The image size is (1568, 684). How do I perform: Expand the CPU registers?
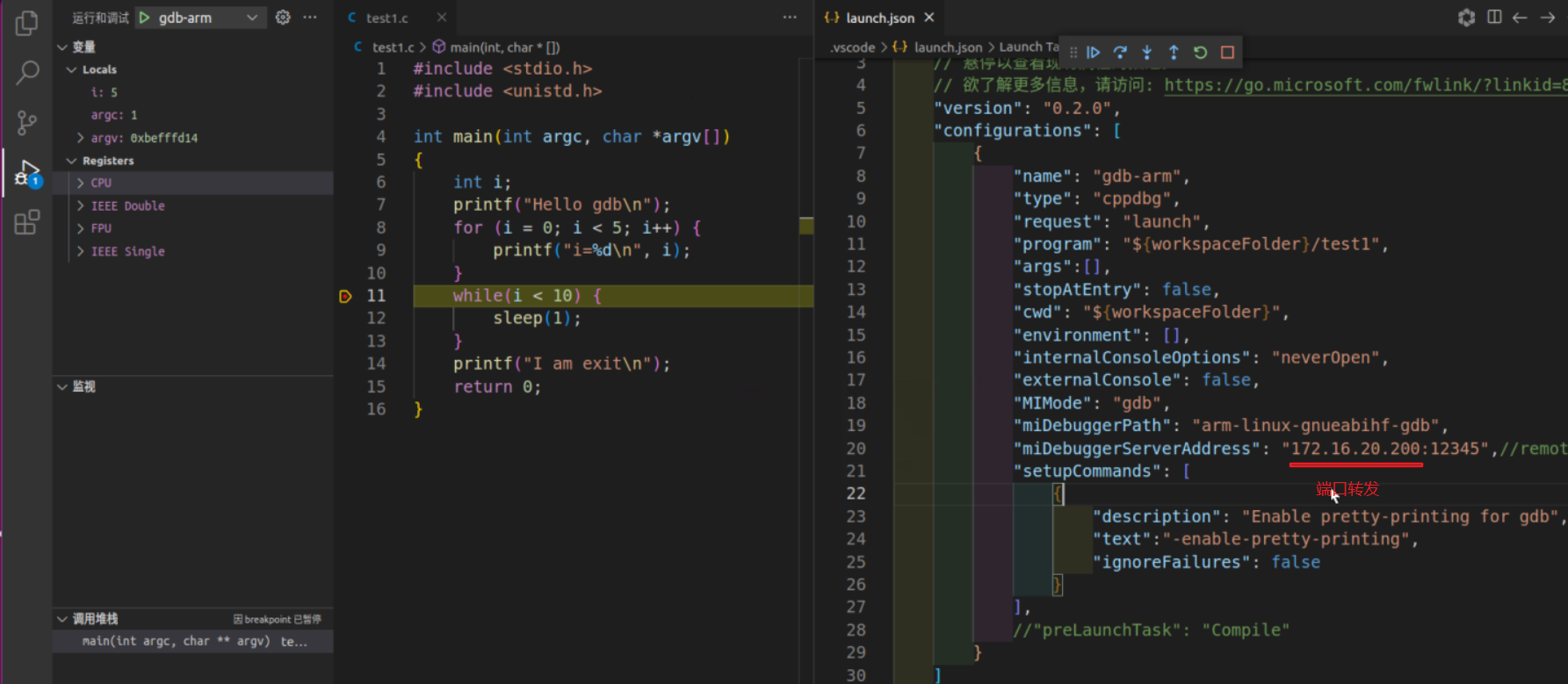[81, 183]
